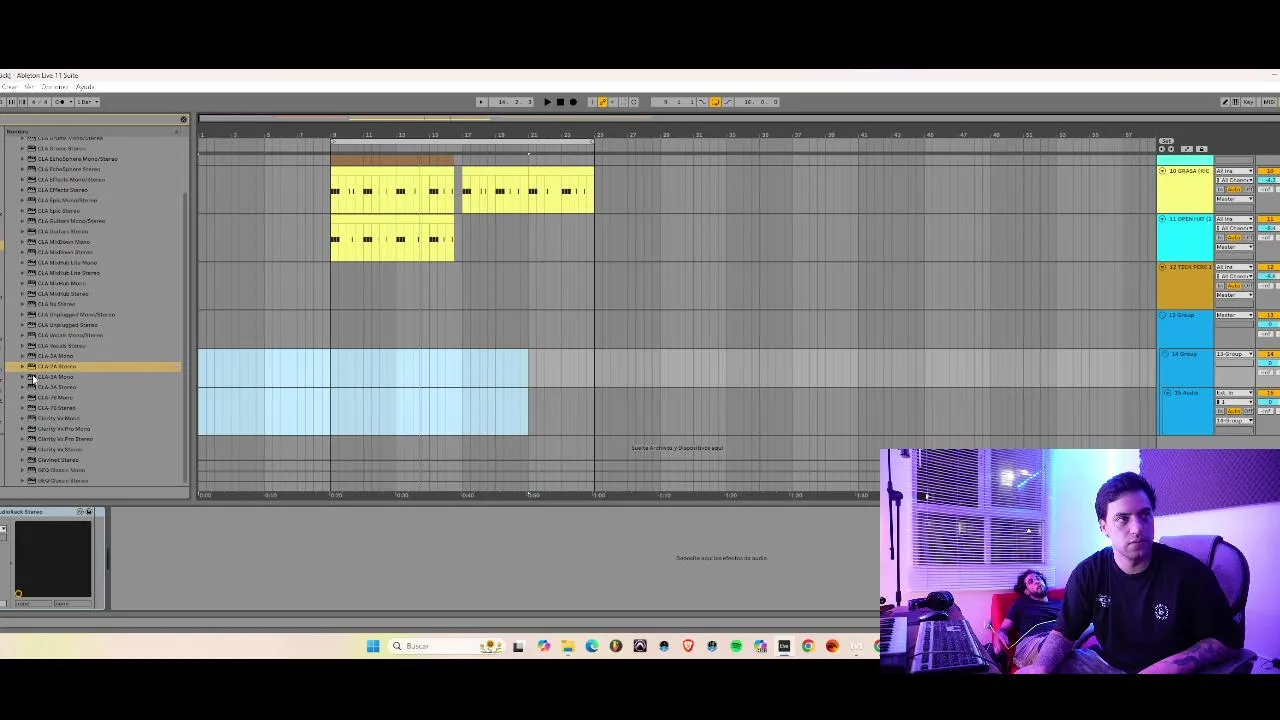Screen dimensions: 1280x720
Task: Set 11 OPEN HAT monitor to In
Action: point(1220,237)
